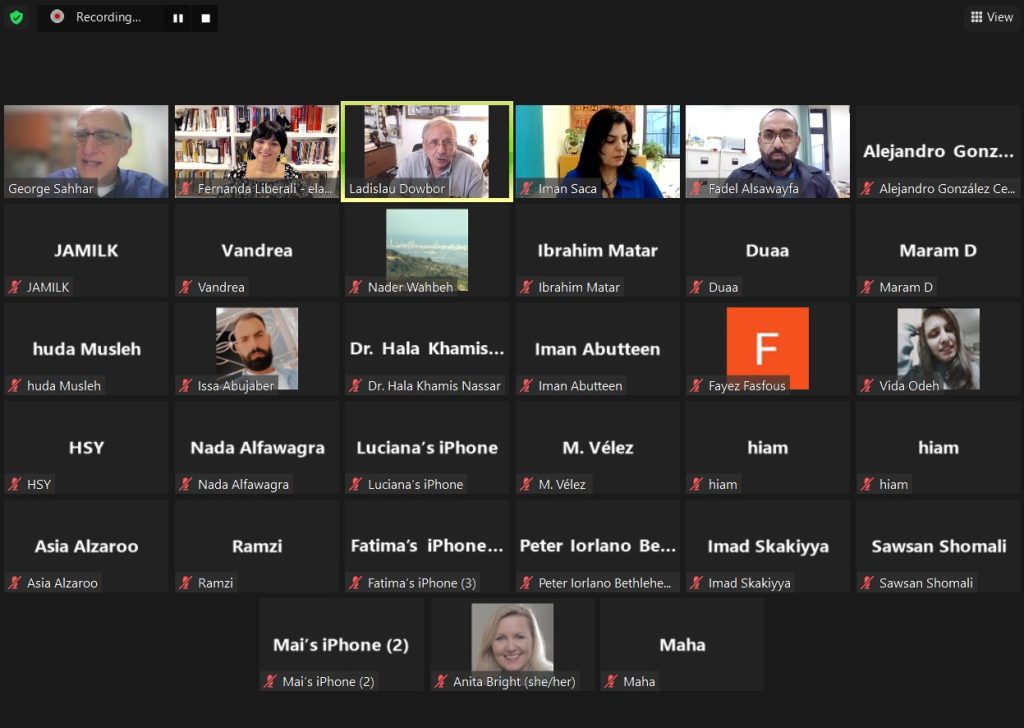Select Ladislau Dowbor's highlighted speaker video
1024x728 pixels.
point(427,151)
